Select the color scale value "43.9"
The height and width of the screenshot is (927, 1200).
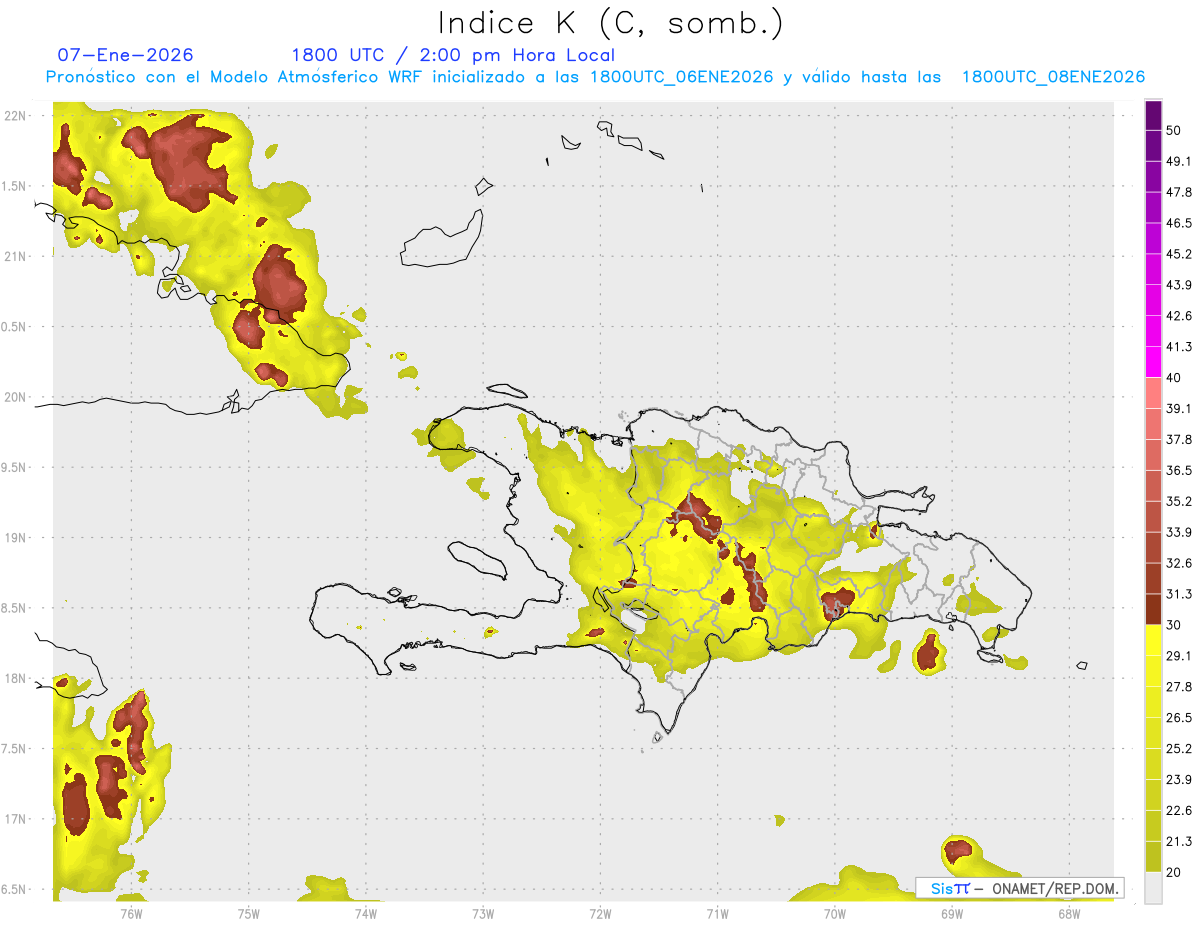pos(1180,285)
